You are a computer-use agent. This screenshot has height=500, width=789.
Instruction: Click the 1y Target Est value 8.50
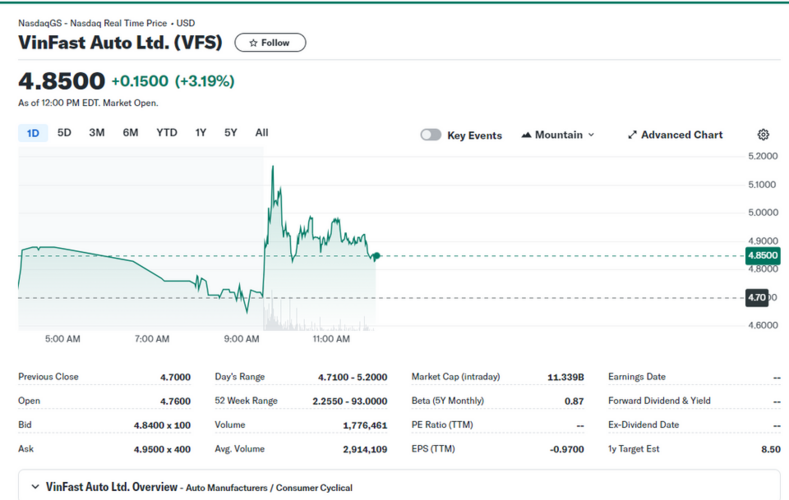(x=771, y=449)
